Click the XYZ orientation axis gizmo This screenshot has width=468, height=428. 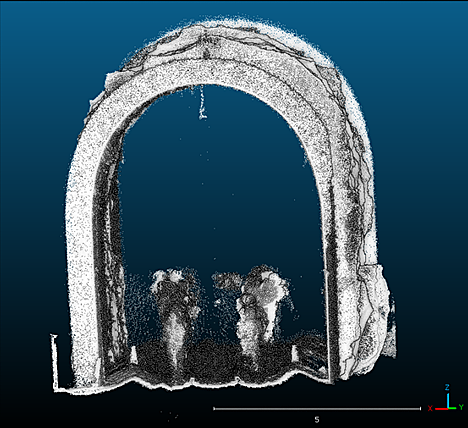tap(447, 399)
